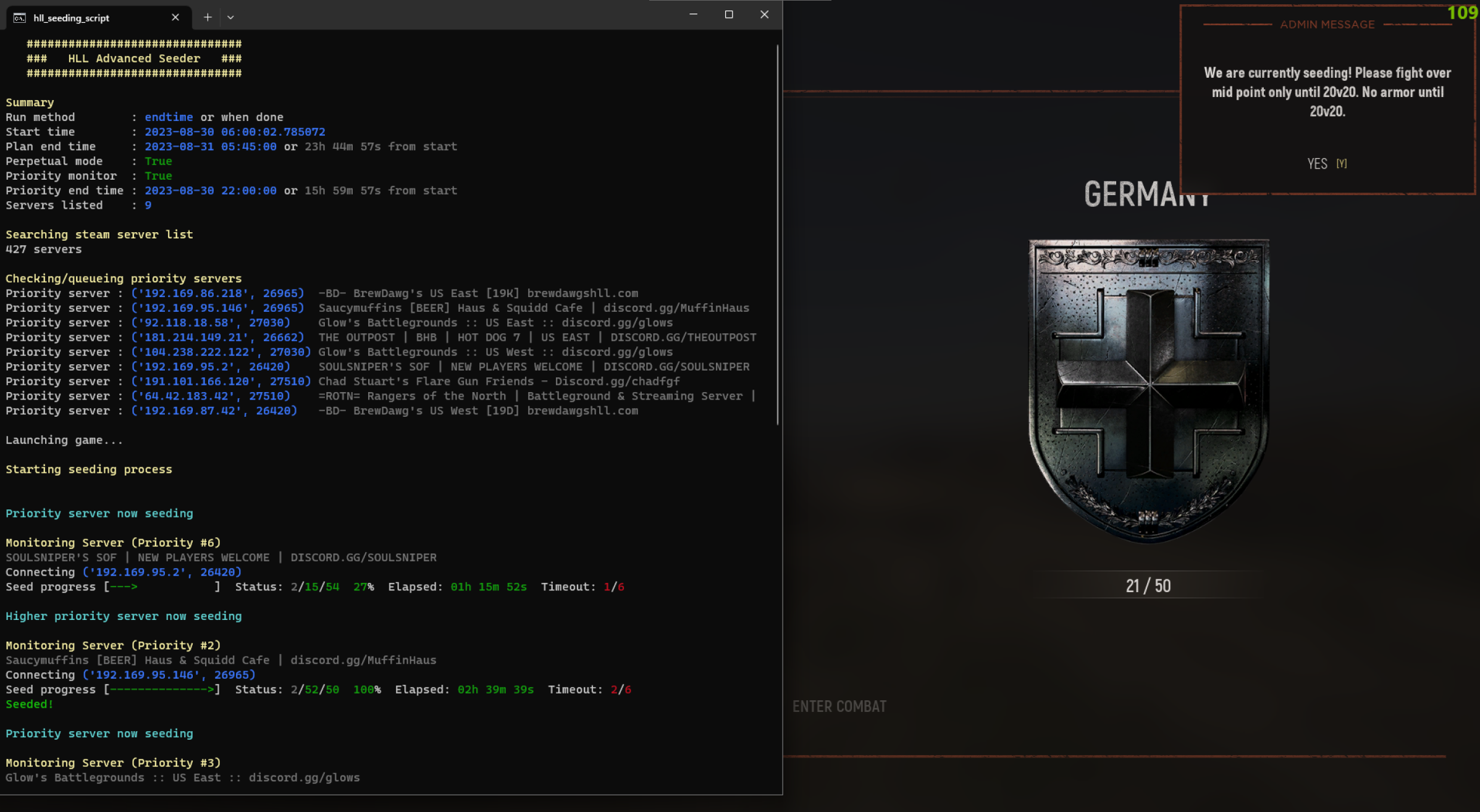Screen dimensions: 1480x812
Task: Expand the tab profile dropdown chevron
Action: (230, 17)
